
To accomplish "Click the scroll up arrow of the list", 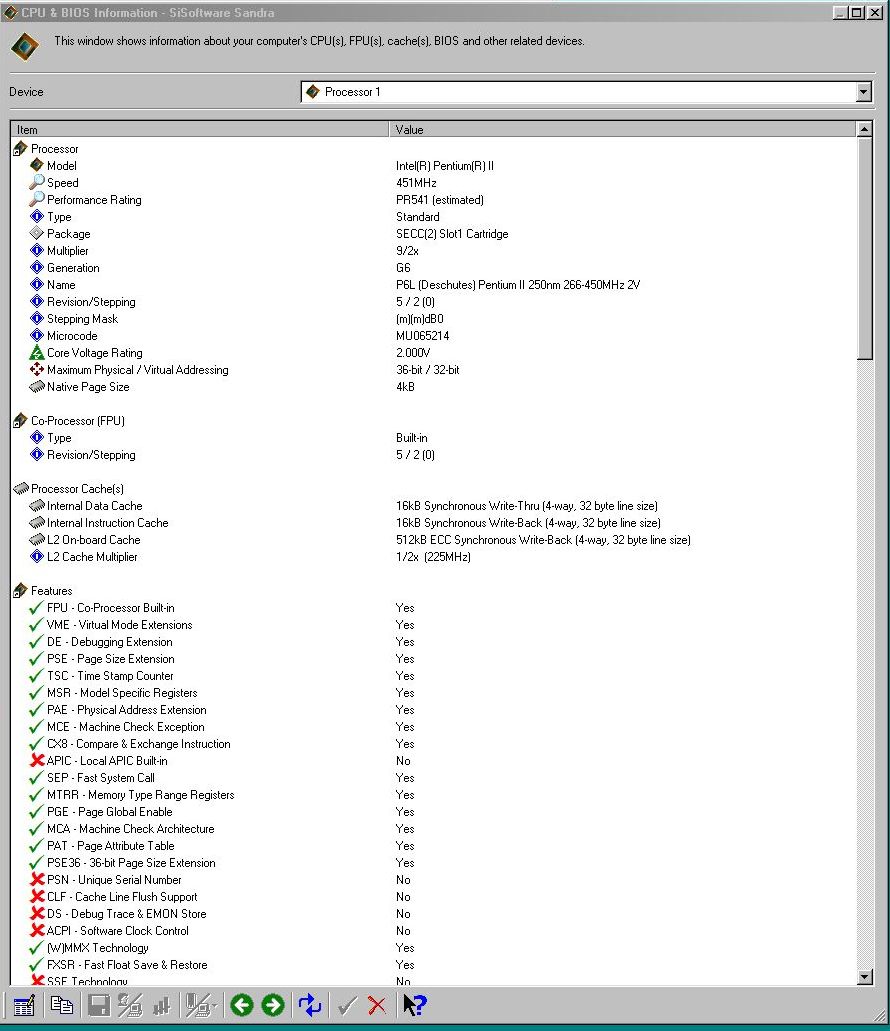I will click(x=865, y=129).
